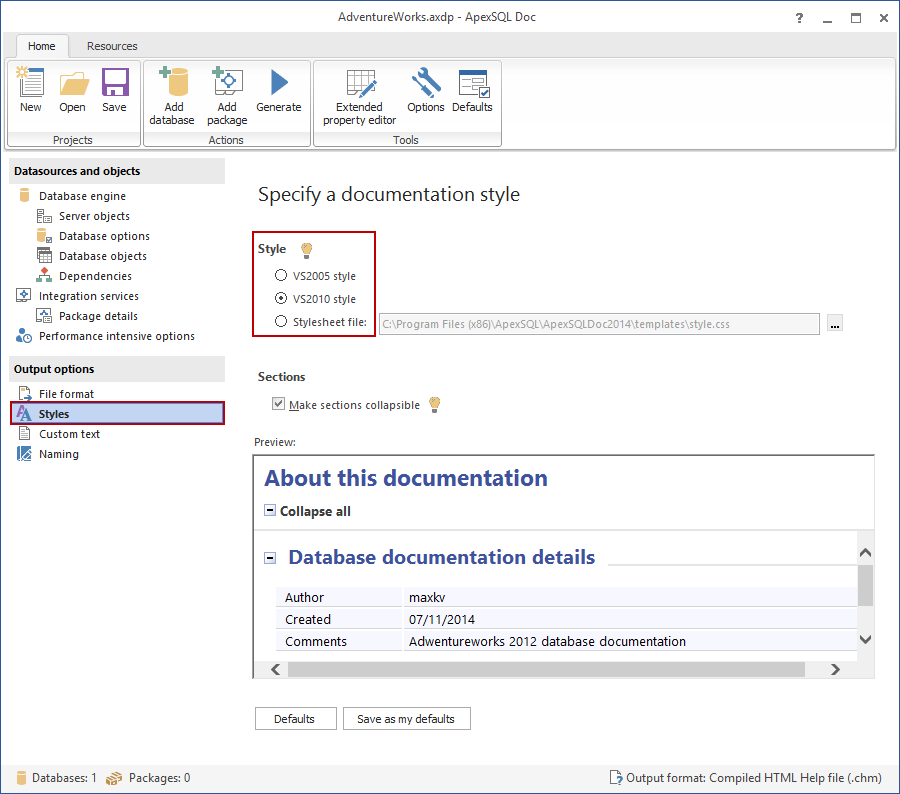The height and width of the screenshot is (794, 900).
Task: Click the 'maxkv' author value
Action: (x=427, y=597)
